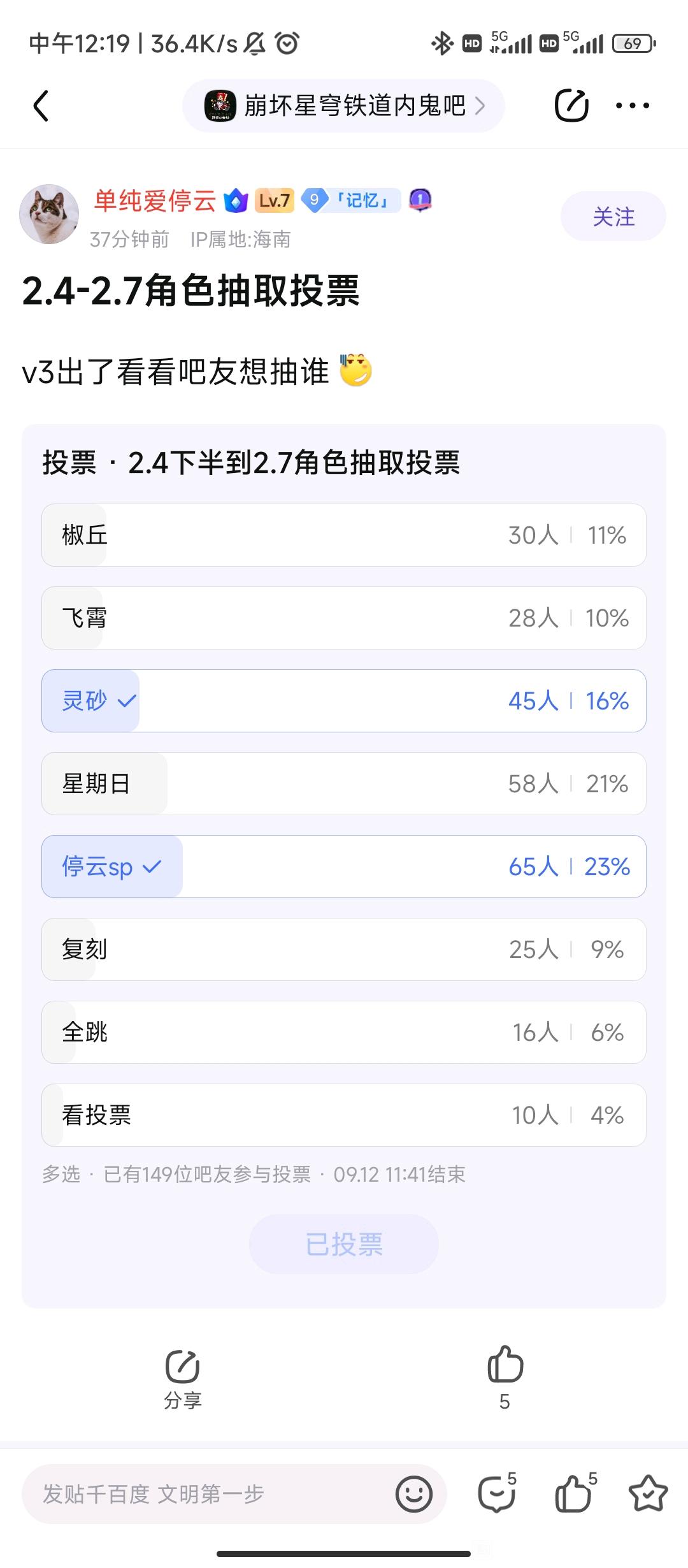
Task: Expand the 崩坏星穹铁道内鬼吧 forum chevron
Action: click(480, 106)
